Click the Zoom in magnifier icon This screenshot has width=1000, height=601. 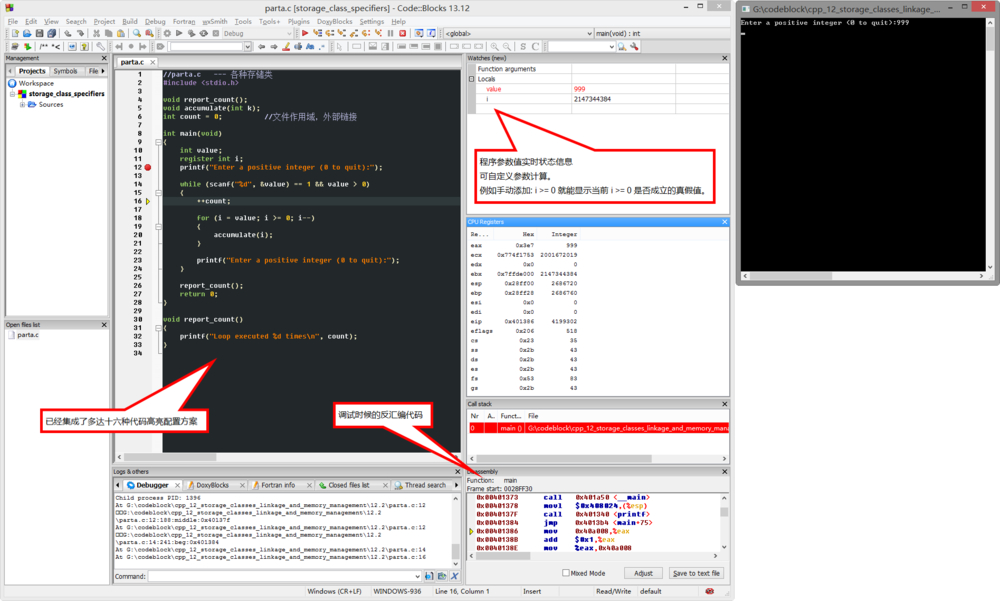tap(494, 46)
